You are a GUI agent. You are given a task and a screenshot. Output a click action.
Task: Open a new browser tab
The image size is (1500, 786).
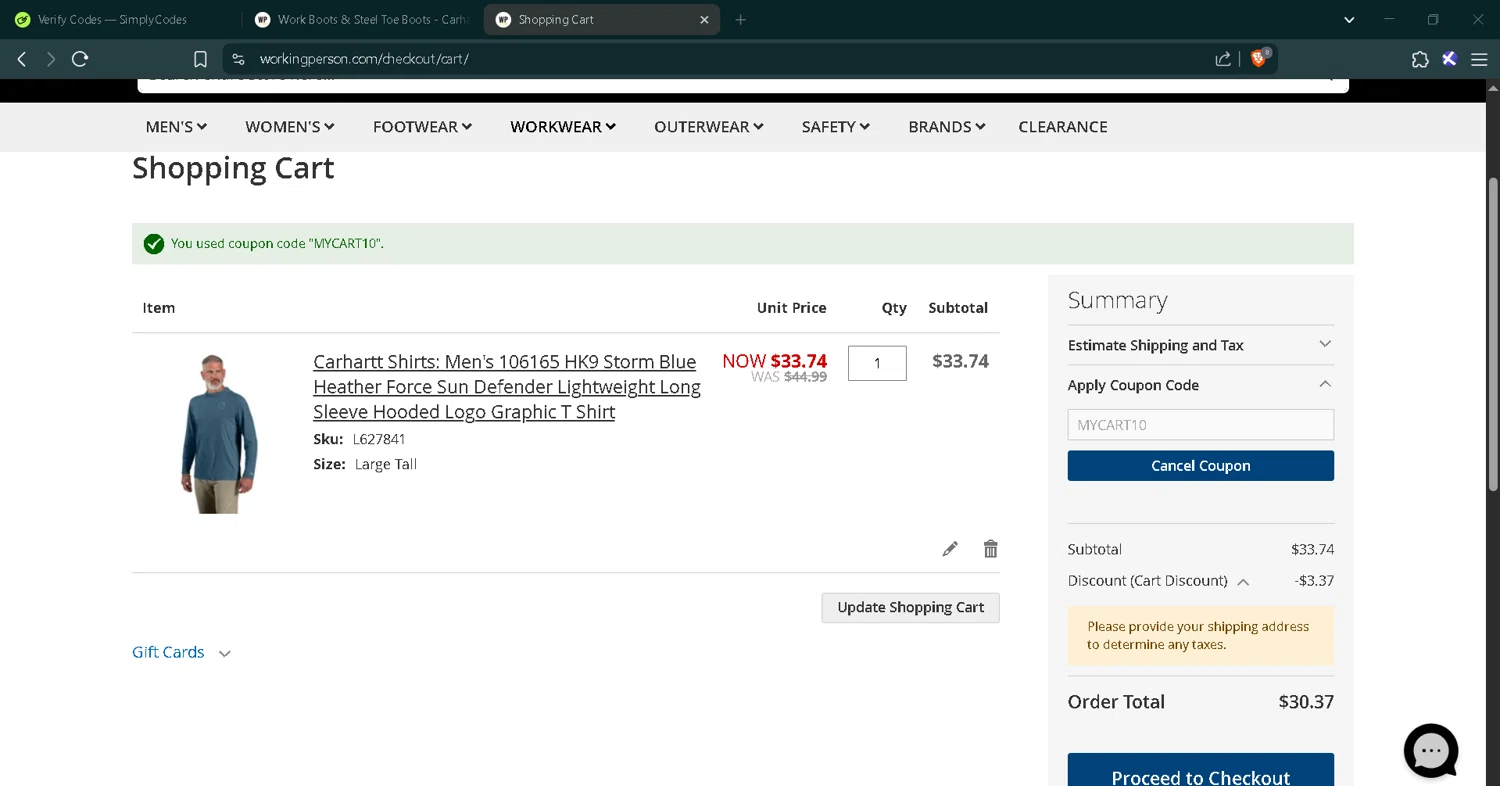740,19
